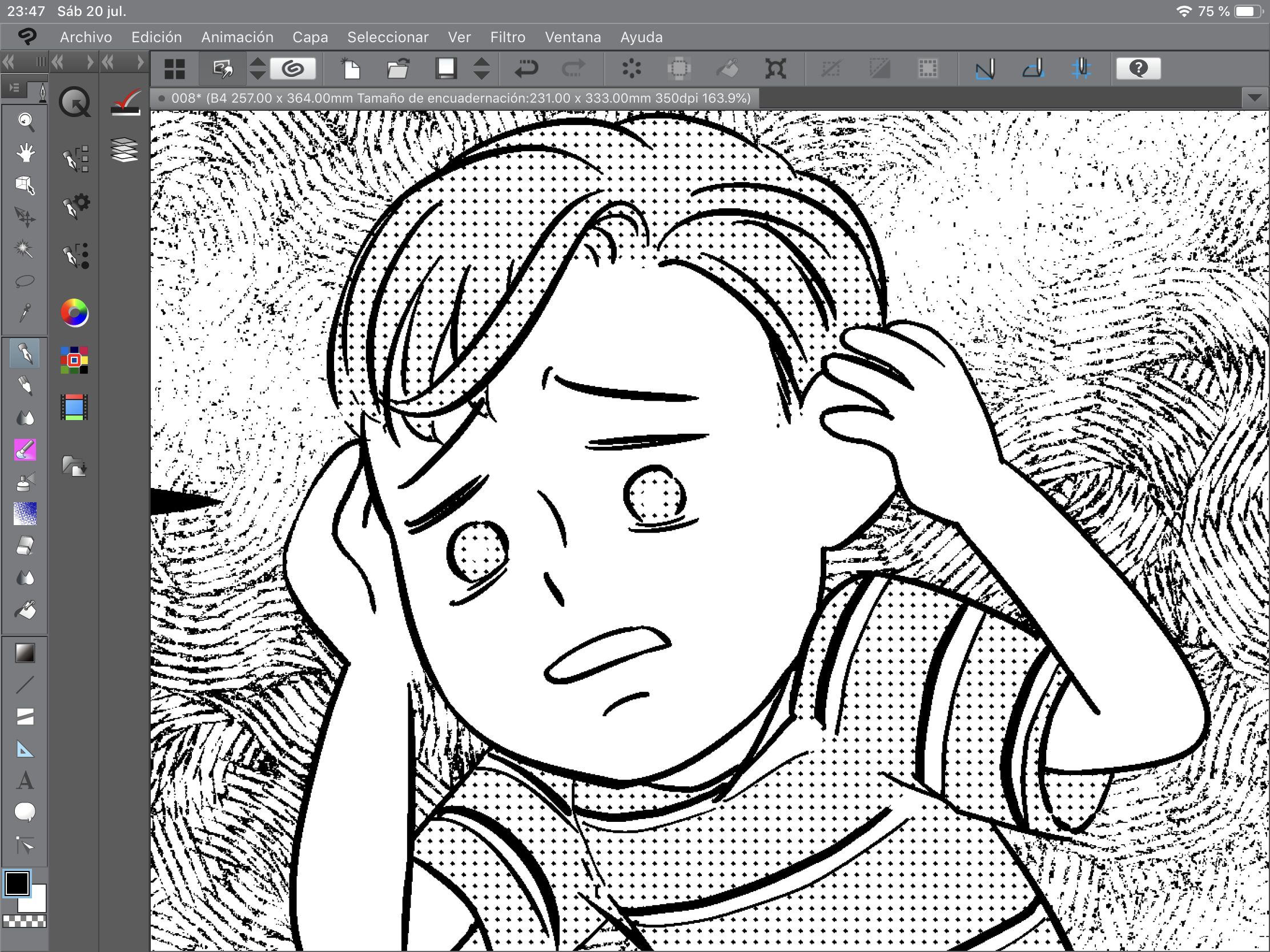Screen dimensions: 1270x952
Task: Click the Save floppy icon
Action: [x=445, y=69]
